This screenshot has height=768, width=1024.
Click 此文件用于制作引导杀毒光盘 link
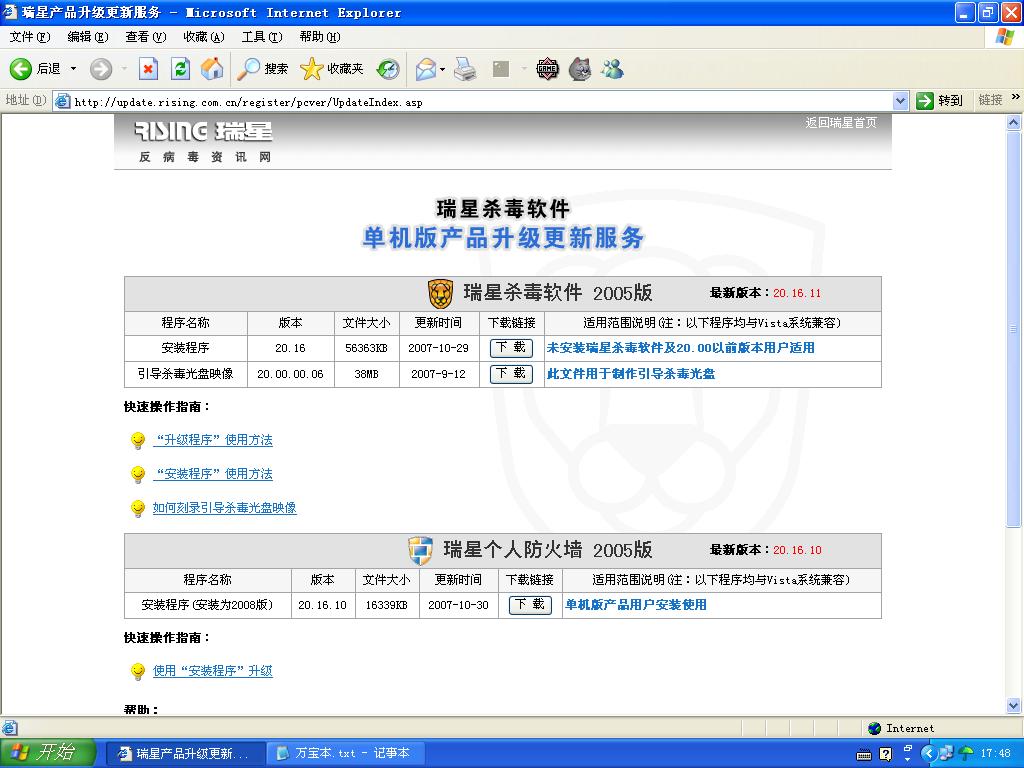[x=631, y=374]
